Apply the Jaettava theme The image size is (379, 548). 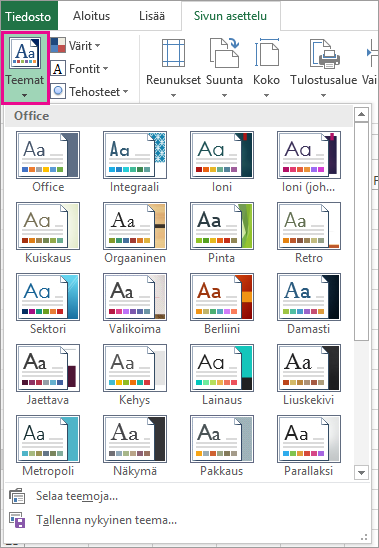point(48,375)
